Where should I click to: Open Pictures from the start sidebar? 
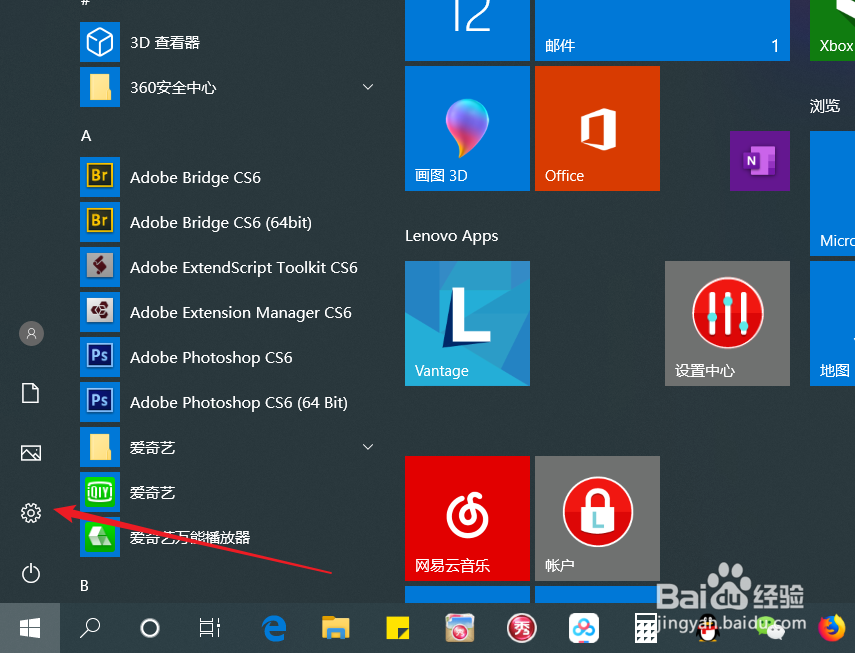(x=31, y=453)
